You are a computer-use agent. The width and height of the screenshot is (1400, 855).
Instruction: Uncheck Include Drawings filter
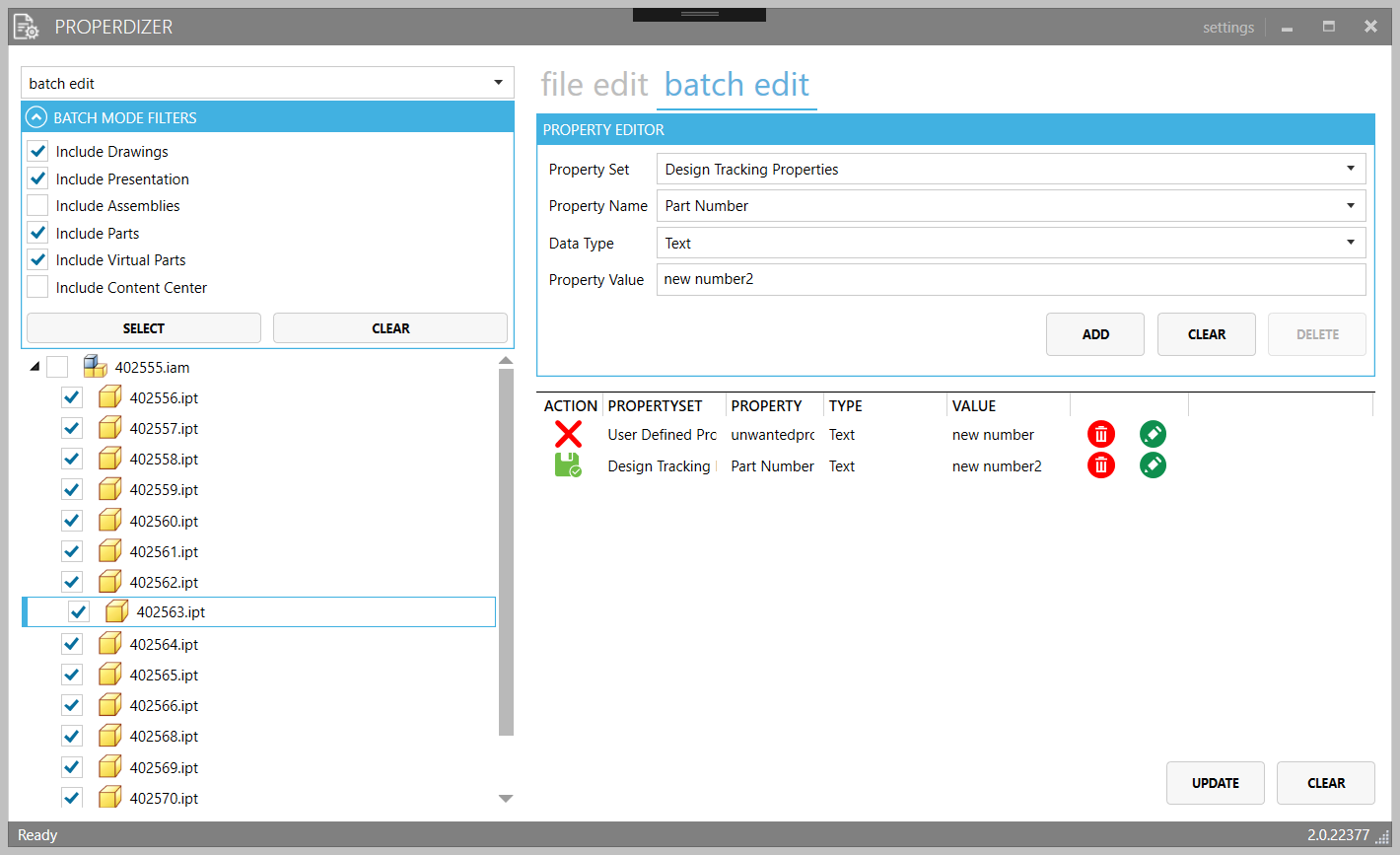tap(37, 151)
